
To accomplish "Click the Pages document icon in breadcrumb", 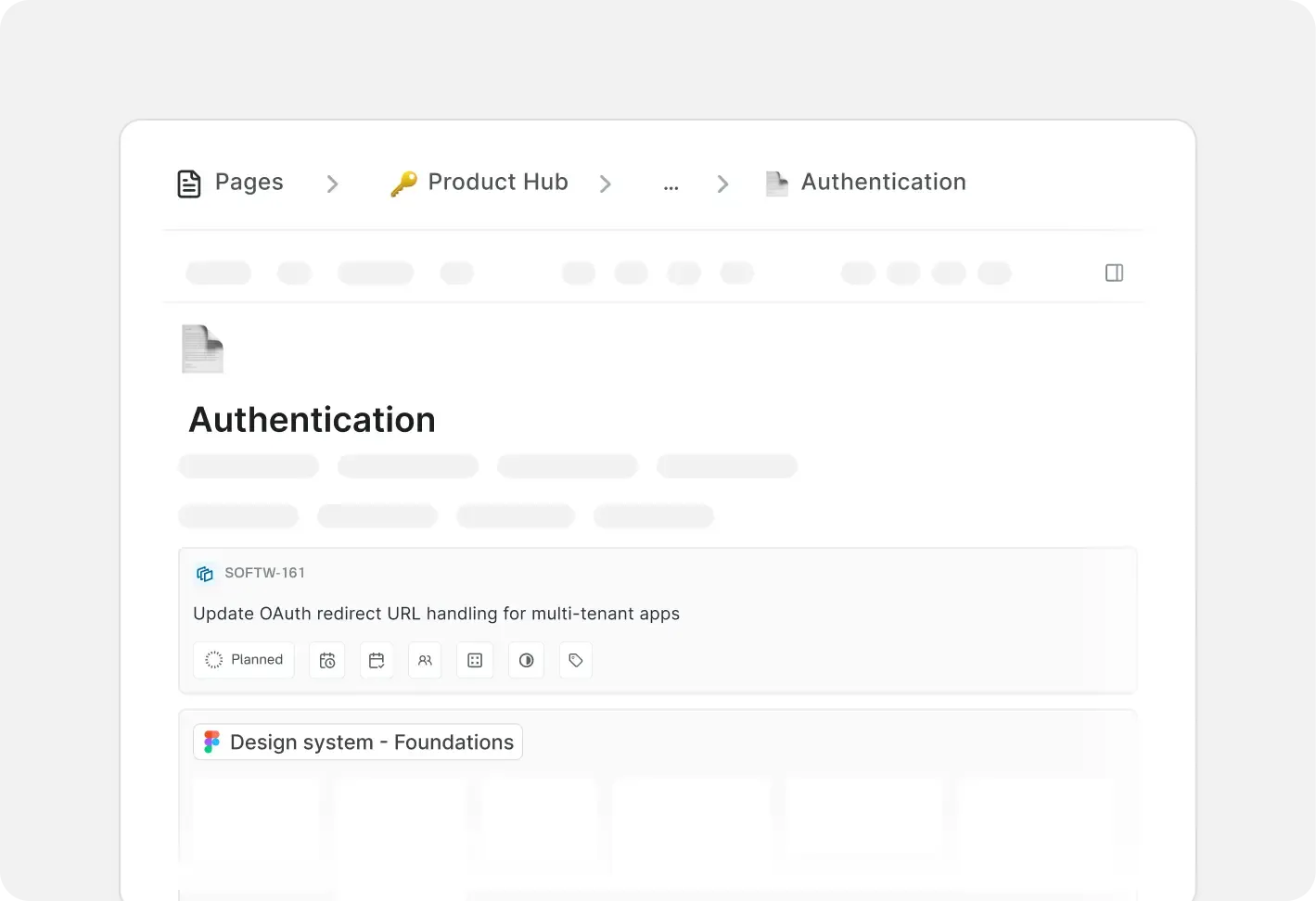I will click(189, 184).
